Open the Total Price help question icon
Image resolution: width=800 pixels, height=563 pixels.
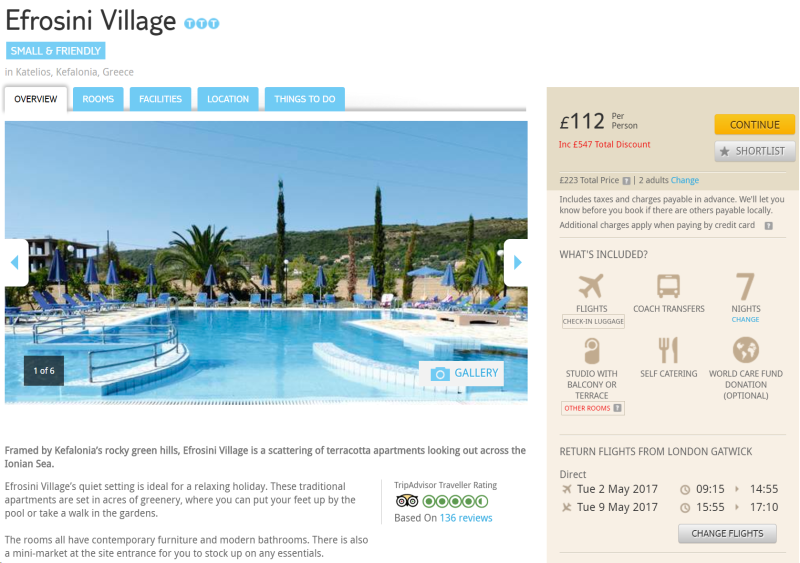(627, 181)
